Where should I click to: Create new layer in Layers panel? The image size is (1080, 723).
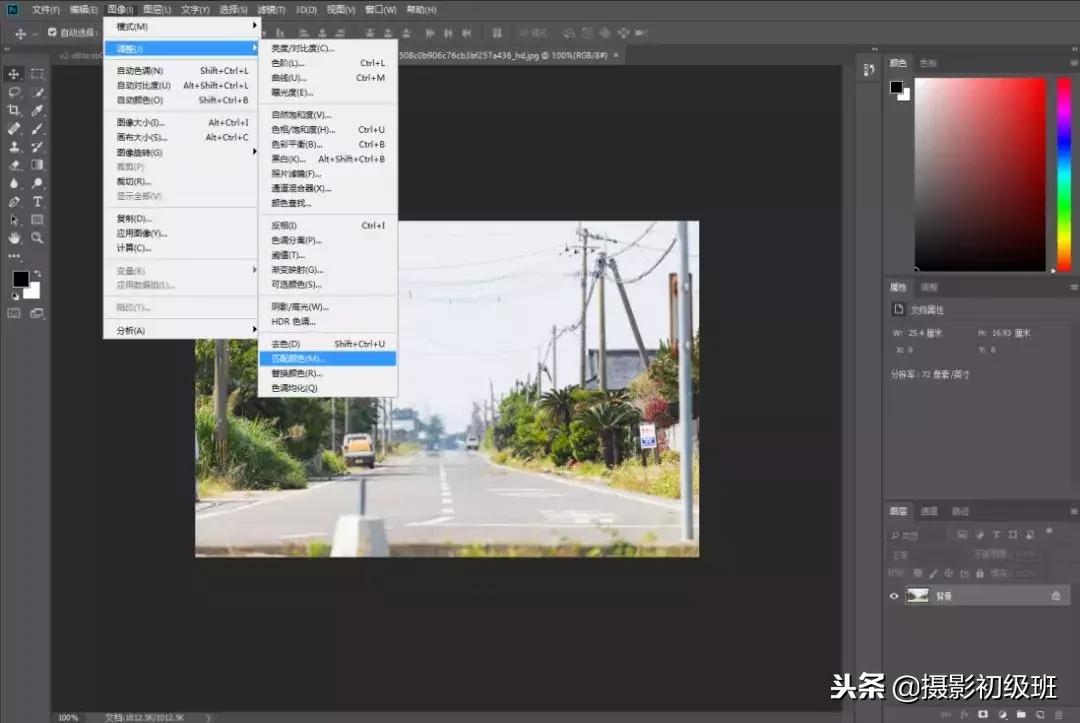(1040, 715)
